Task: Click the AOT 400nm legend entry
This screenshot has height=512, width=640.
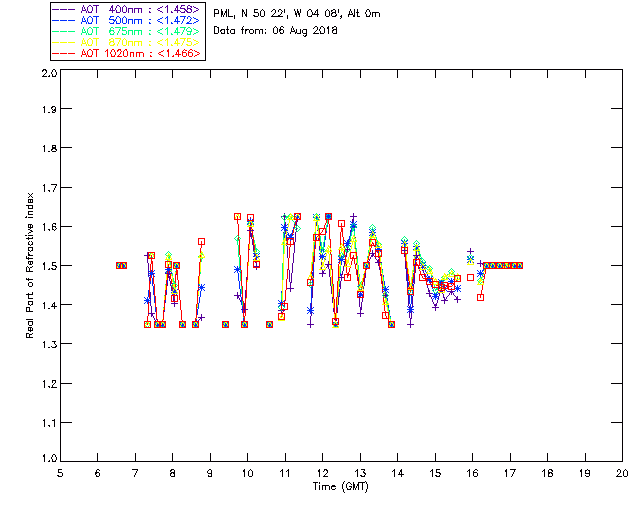Action: tap(126, 9)
